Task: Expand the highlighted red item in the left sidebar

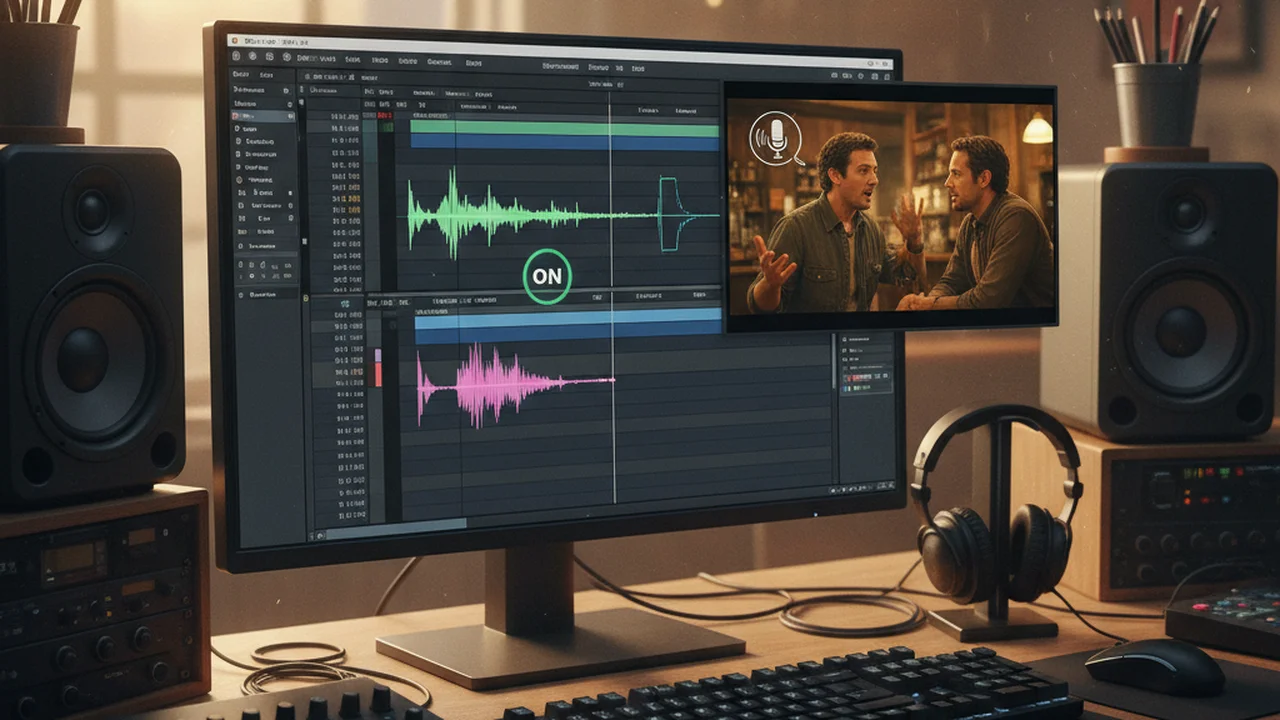Action: pyautogui.click(x=263, y=116)
